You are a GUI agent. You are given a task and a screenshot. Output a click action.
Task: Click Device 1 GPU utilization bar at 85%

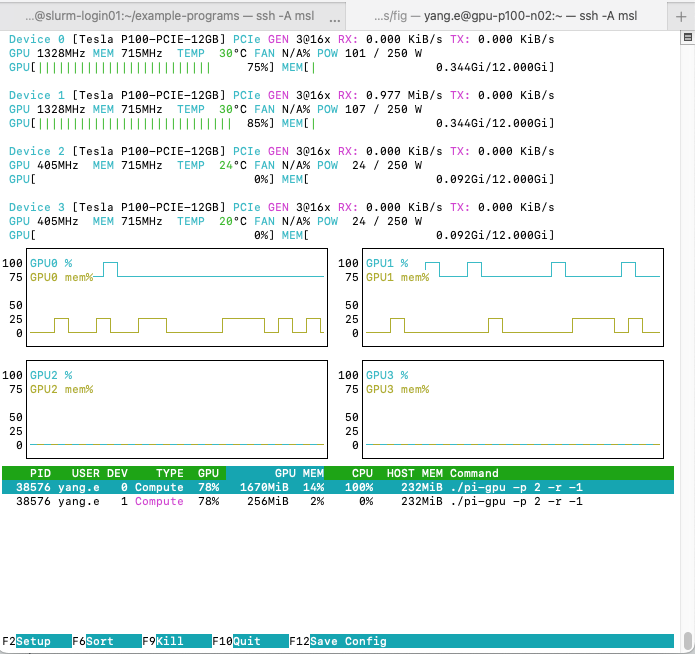[142, 123]
